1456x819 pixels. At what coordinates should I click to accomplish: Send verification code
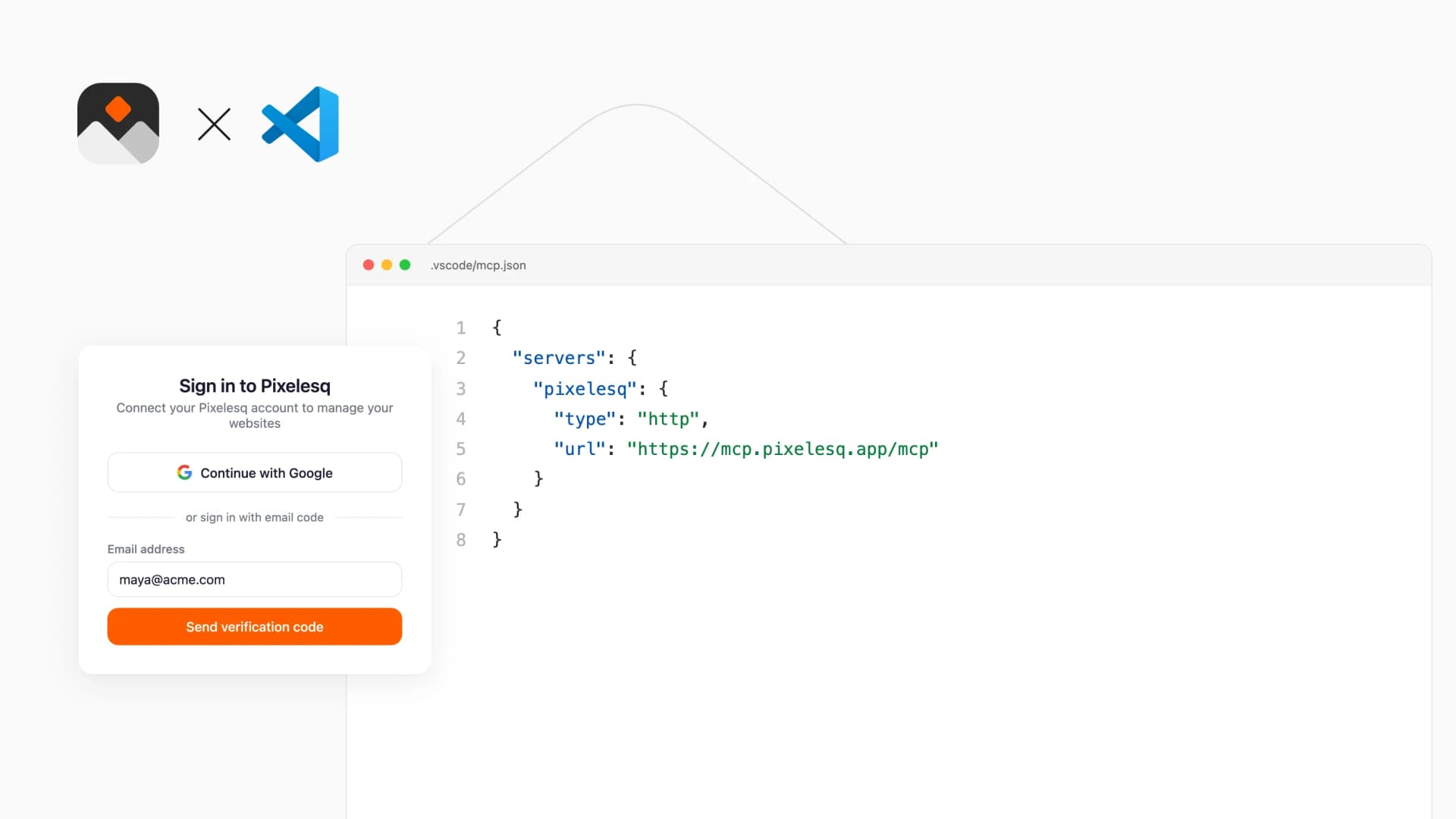pos(255,626)
